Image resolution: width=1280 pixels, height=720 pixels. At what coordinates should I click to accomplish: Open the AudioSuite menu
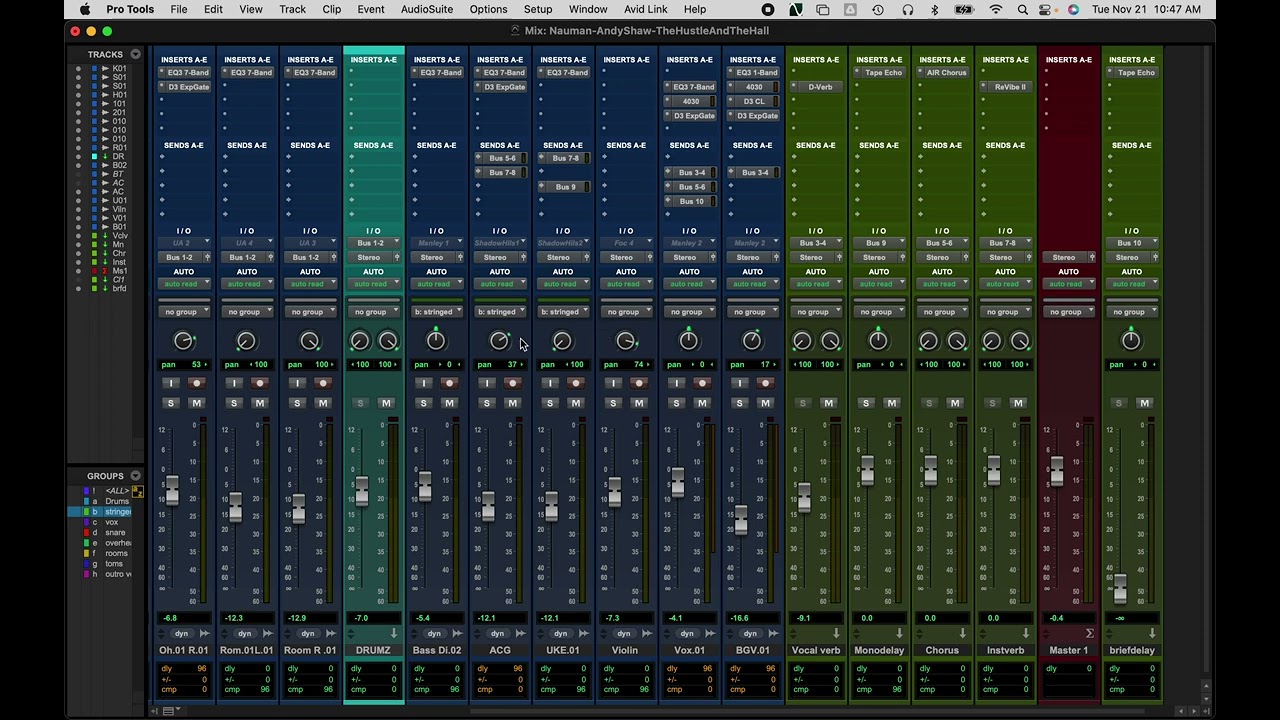tap(427, 9)
